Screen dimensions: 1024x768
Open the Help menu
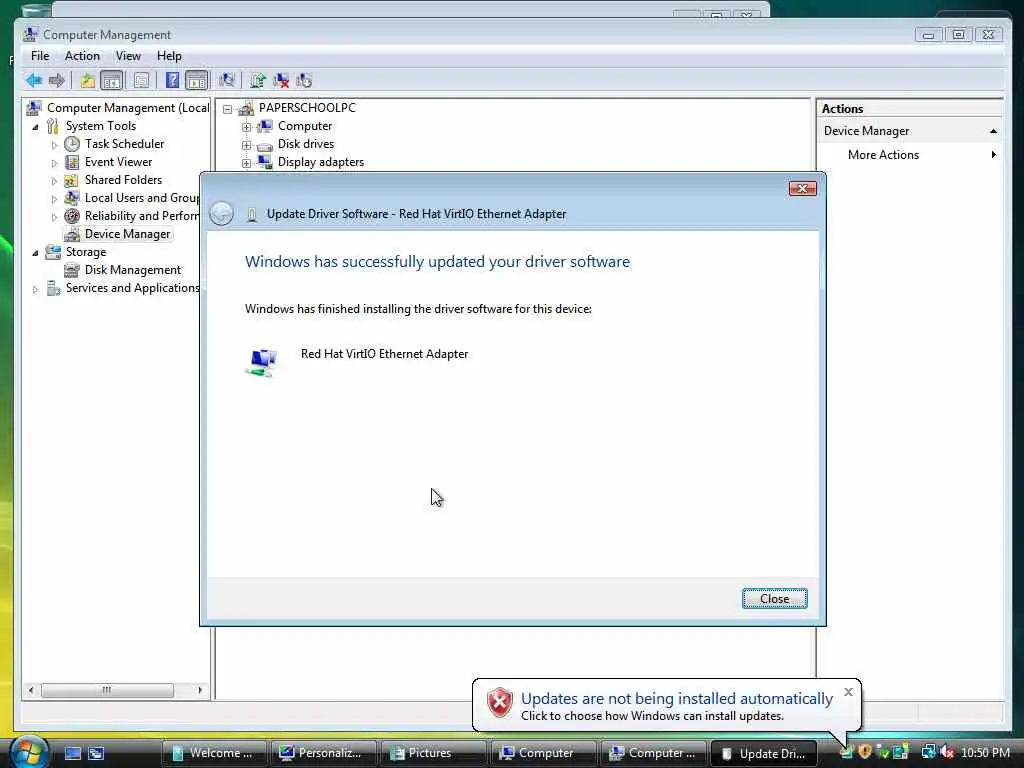pos(169,56)
